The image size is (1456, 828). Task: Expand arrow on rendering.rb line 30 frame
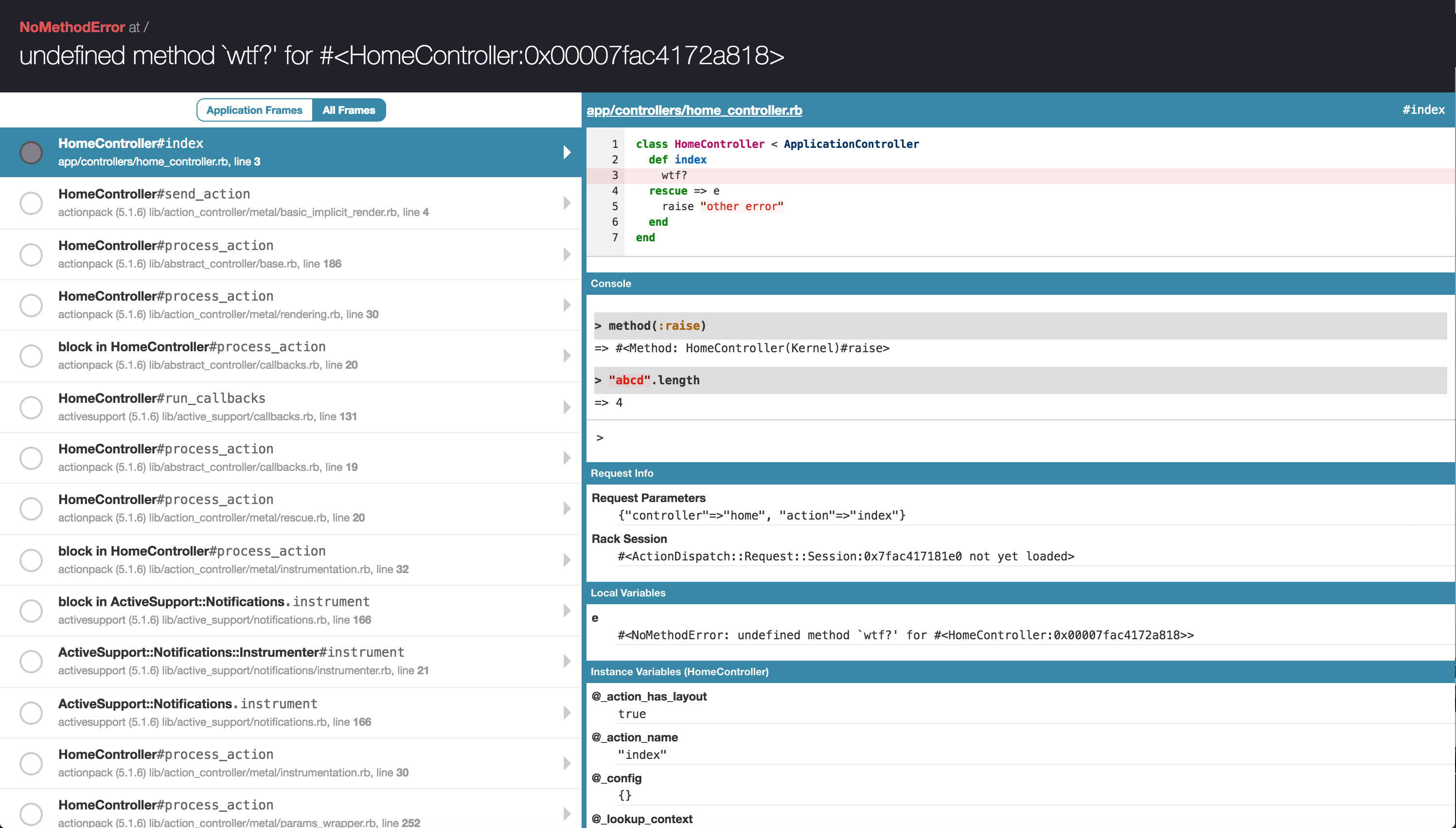click(x=567, y=305)
